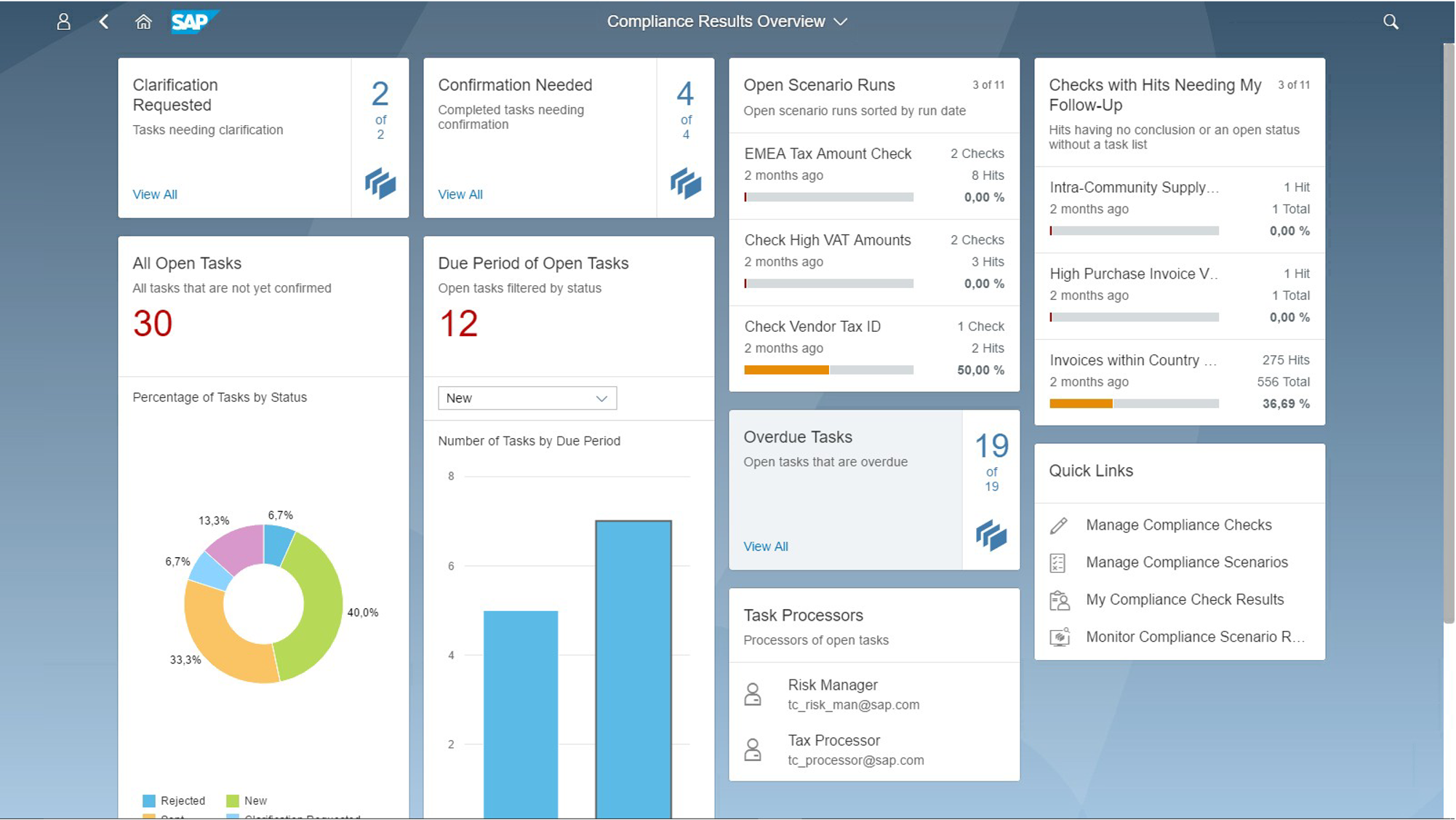
Task: Click the 275 Hits value
Action: click(1286, 360)
